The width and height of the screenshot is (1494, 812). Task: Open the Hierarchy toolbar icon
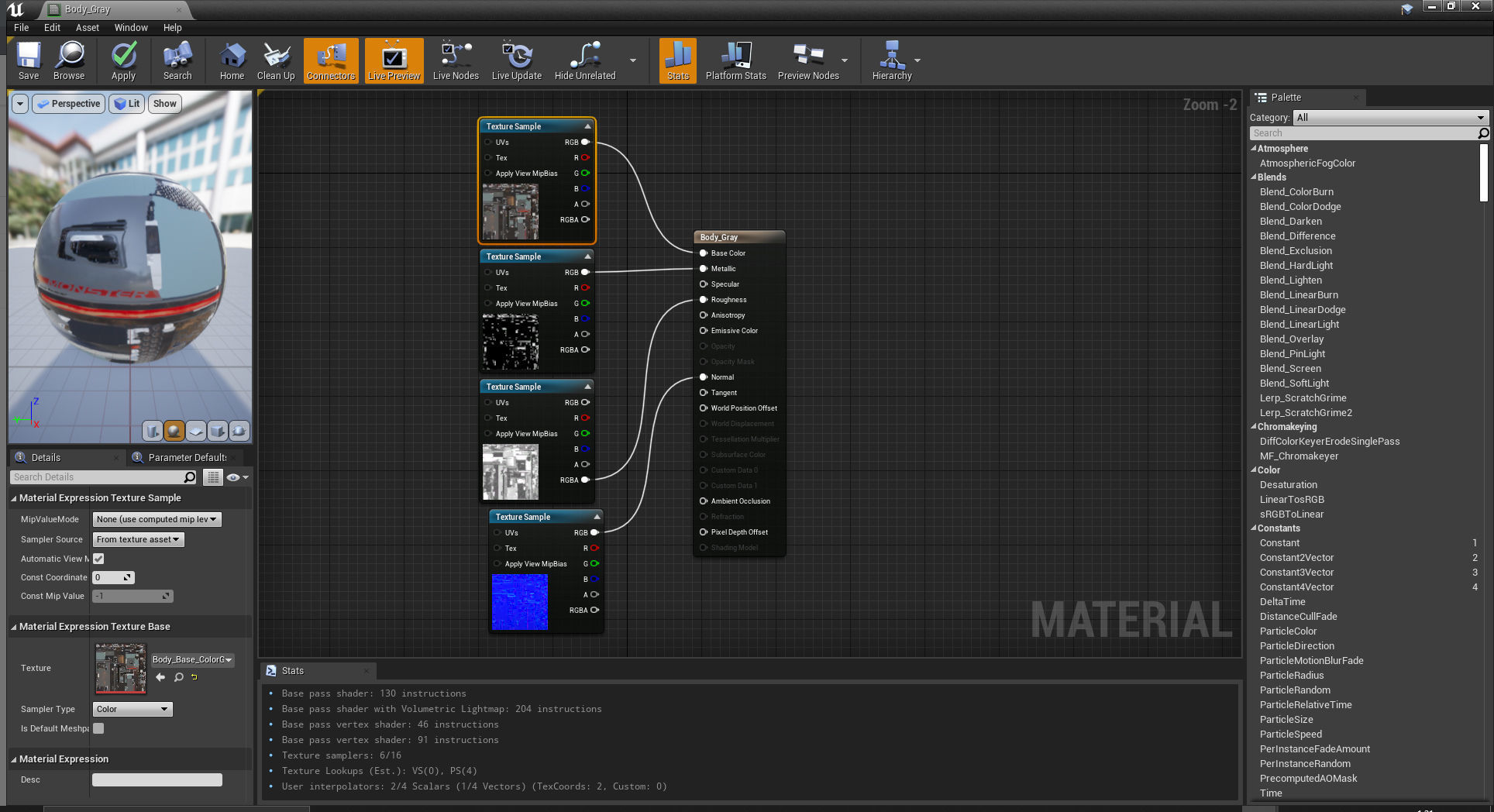892,60
